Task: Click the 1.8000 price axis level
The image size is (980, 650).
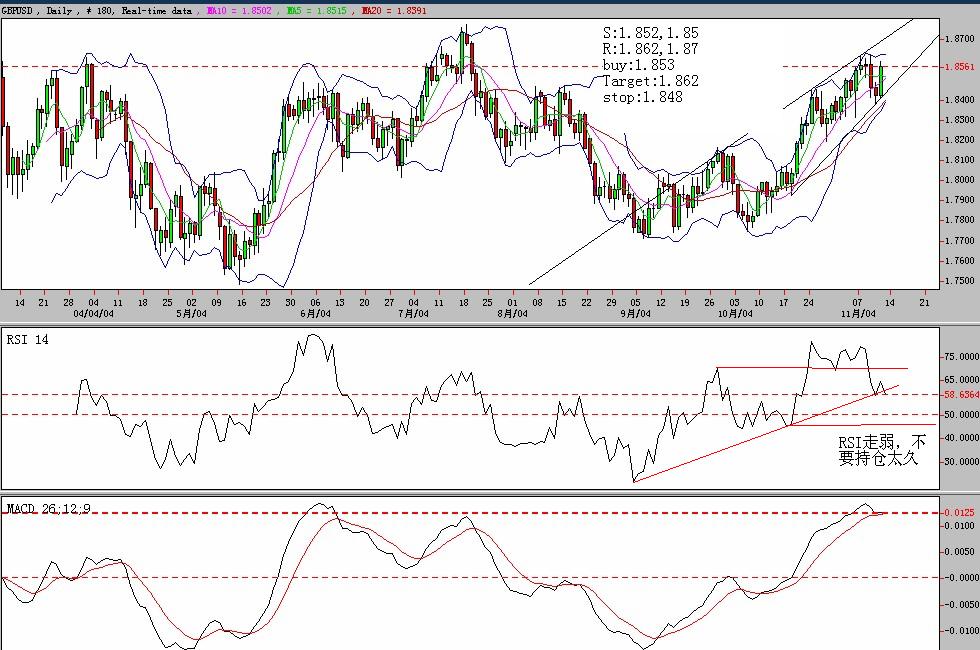Action: (959, 180)
